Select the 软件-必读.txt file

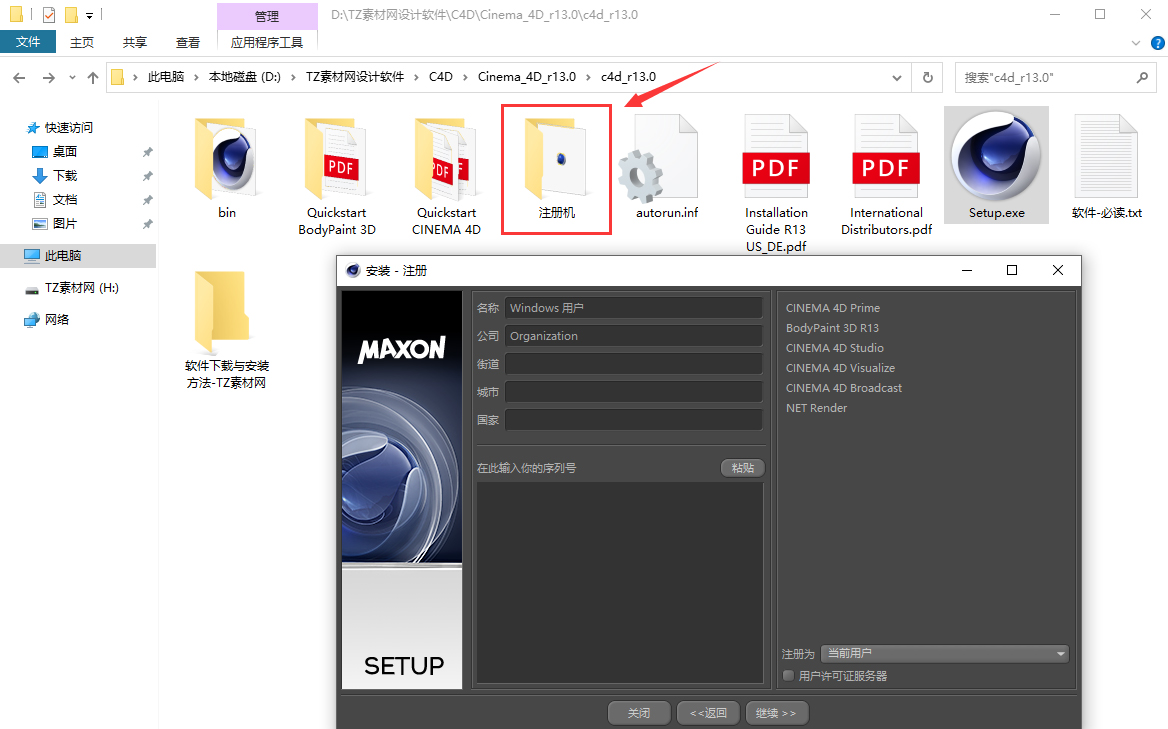[1106, 168]
